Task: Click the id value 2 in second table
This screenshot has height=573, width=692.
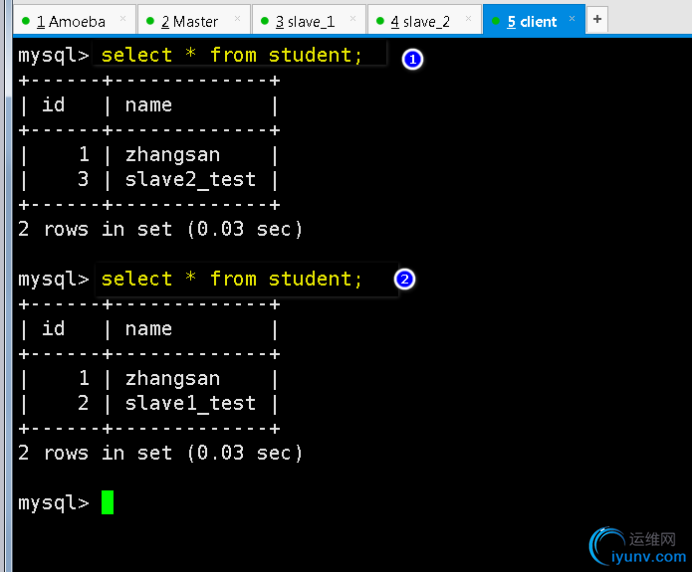Action: click(x=83, y=403)
